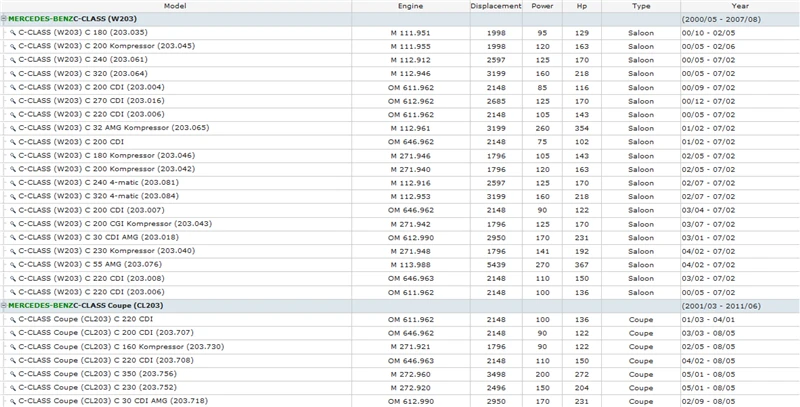
Task: Click magnifier icon for C 200 Kompressor (203.045)
Action: (x=13, y=46)
